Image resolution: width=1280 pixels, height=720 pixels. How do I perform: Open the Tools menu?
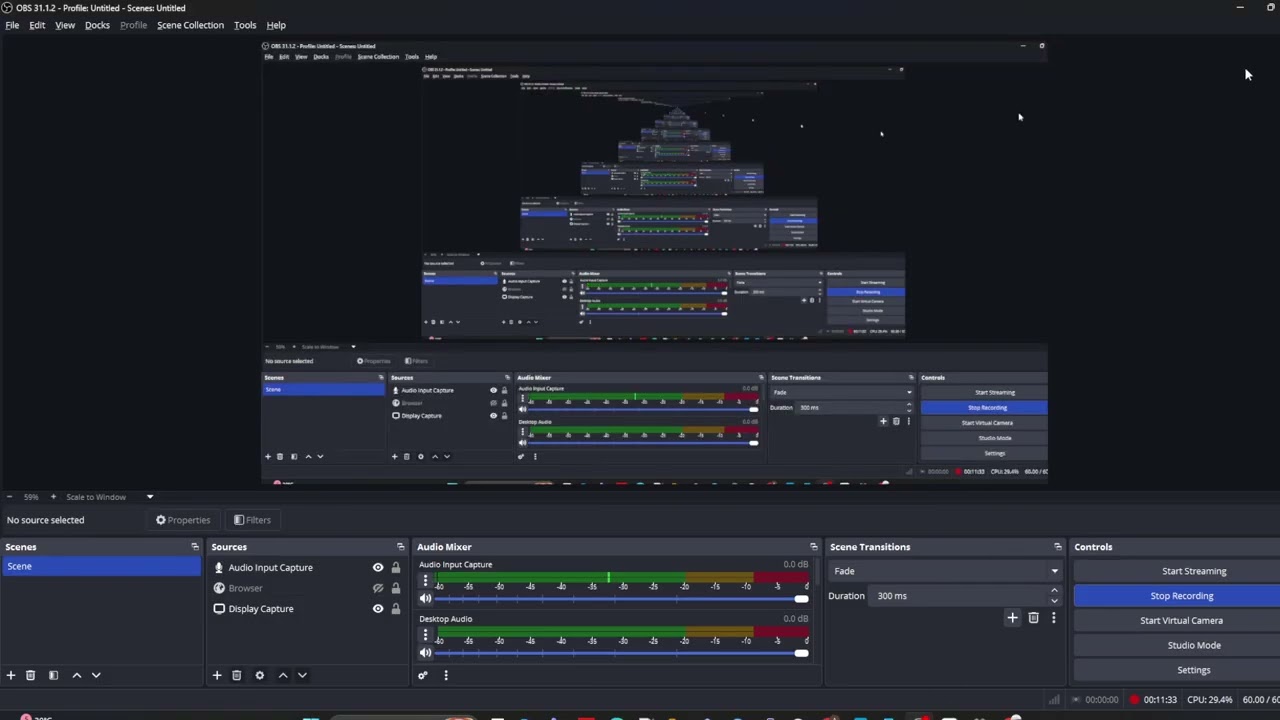(x=245, y=25)
